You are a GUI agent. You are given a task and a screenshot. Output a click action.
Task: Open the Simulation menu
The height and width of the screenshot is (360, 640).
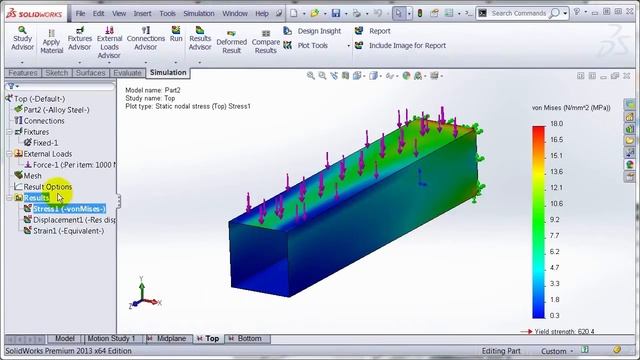199,13
